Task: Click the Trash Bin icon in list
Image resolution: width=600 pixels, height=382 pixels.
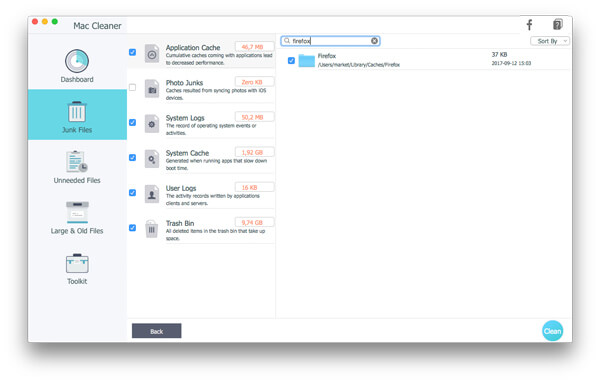Action: coord(152,229)
